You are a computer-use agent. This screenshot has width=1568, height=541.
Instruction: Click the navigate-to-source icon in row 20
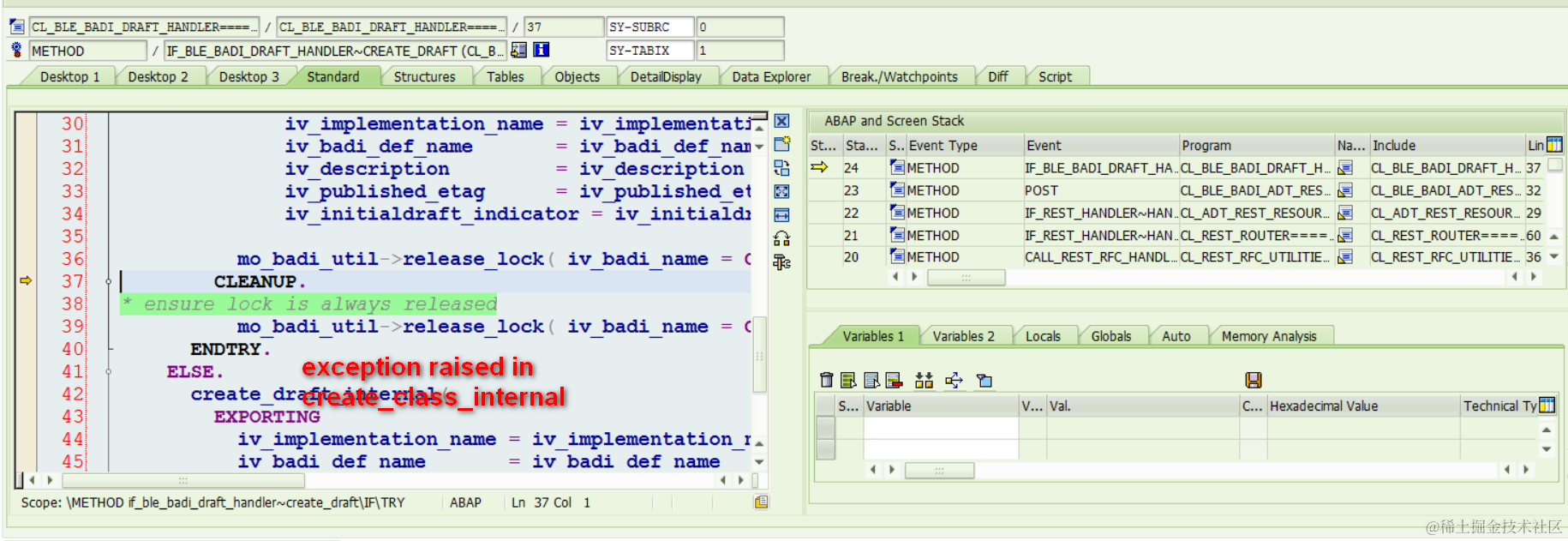coord(1345,256)
